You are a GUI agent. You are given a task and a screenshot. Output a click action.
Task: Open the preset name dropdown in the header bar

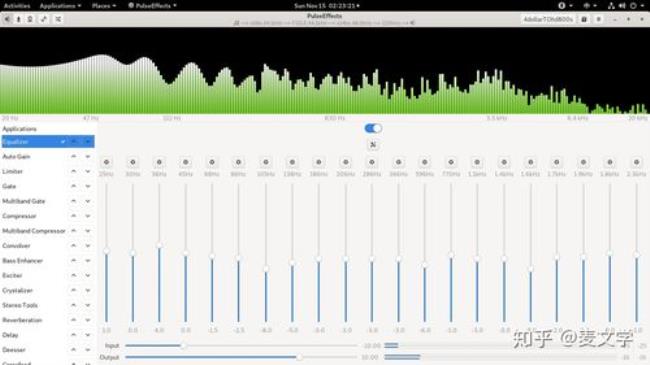point(548,19)
